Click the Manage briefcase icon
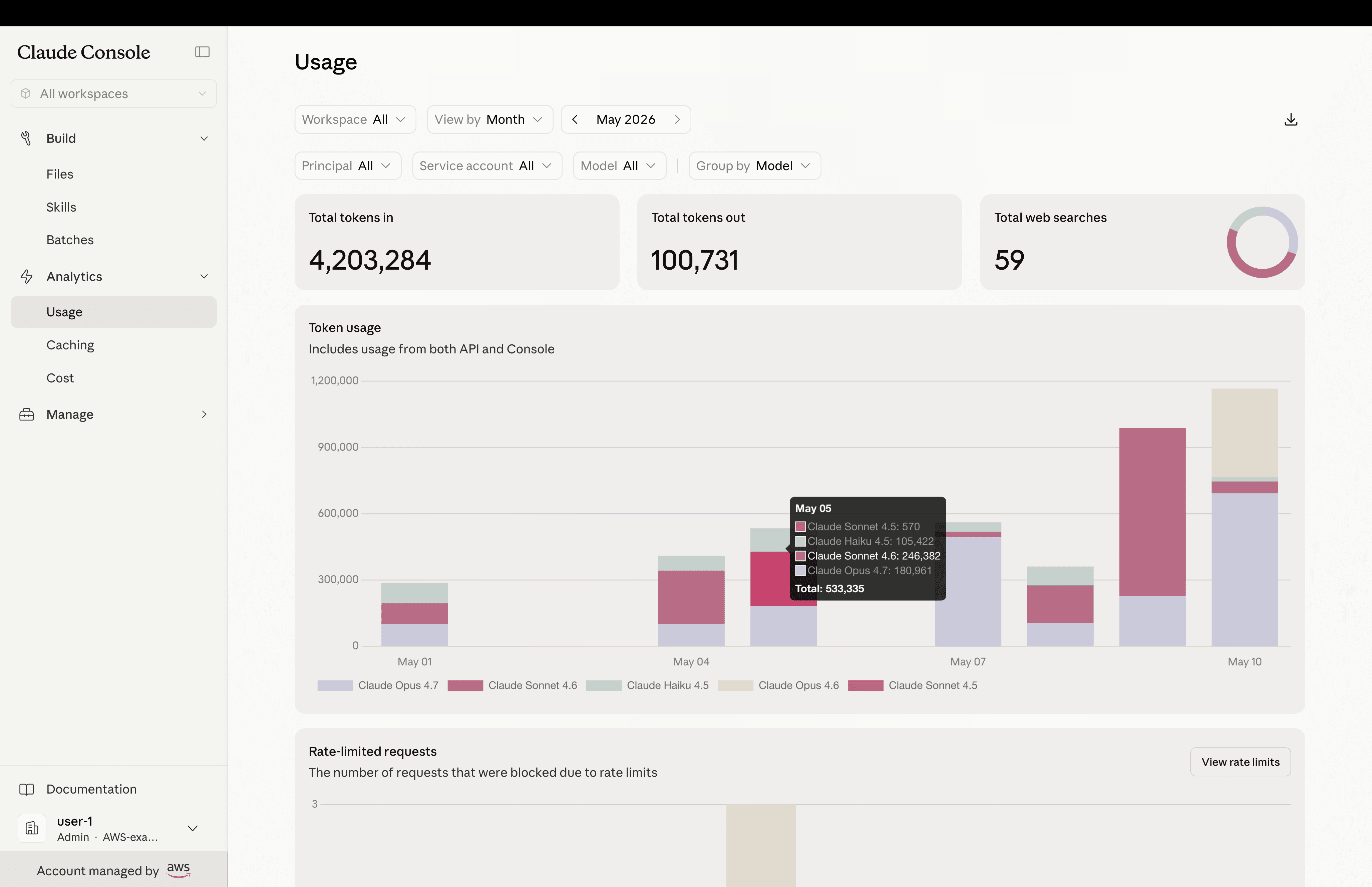Screen dimensions: 1372x887 (26, 414)
